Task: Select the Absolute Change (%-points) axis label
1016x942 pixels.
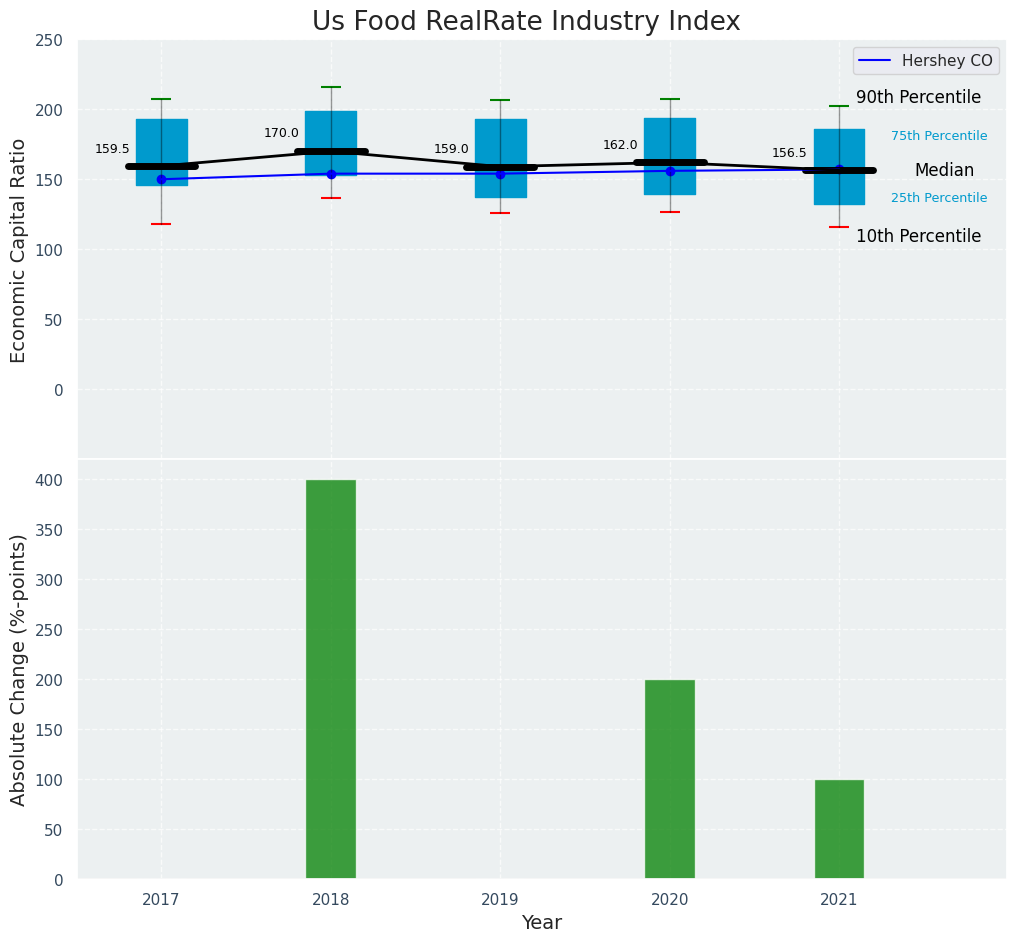Action: 19,670
